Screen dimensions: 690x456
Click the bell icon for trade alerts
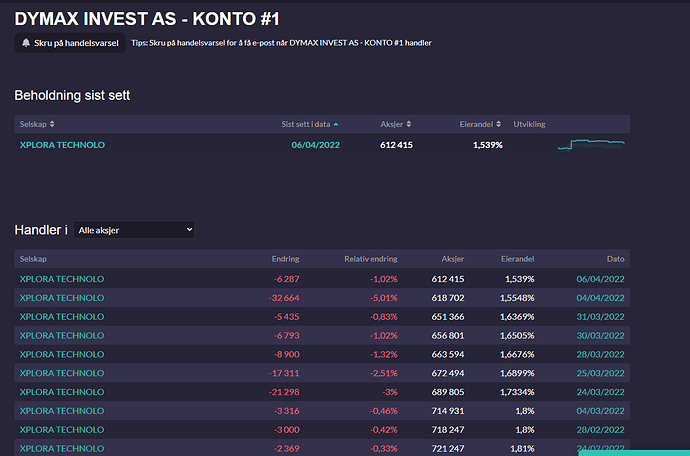(x=26, y=43)
